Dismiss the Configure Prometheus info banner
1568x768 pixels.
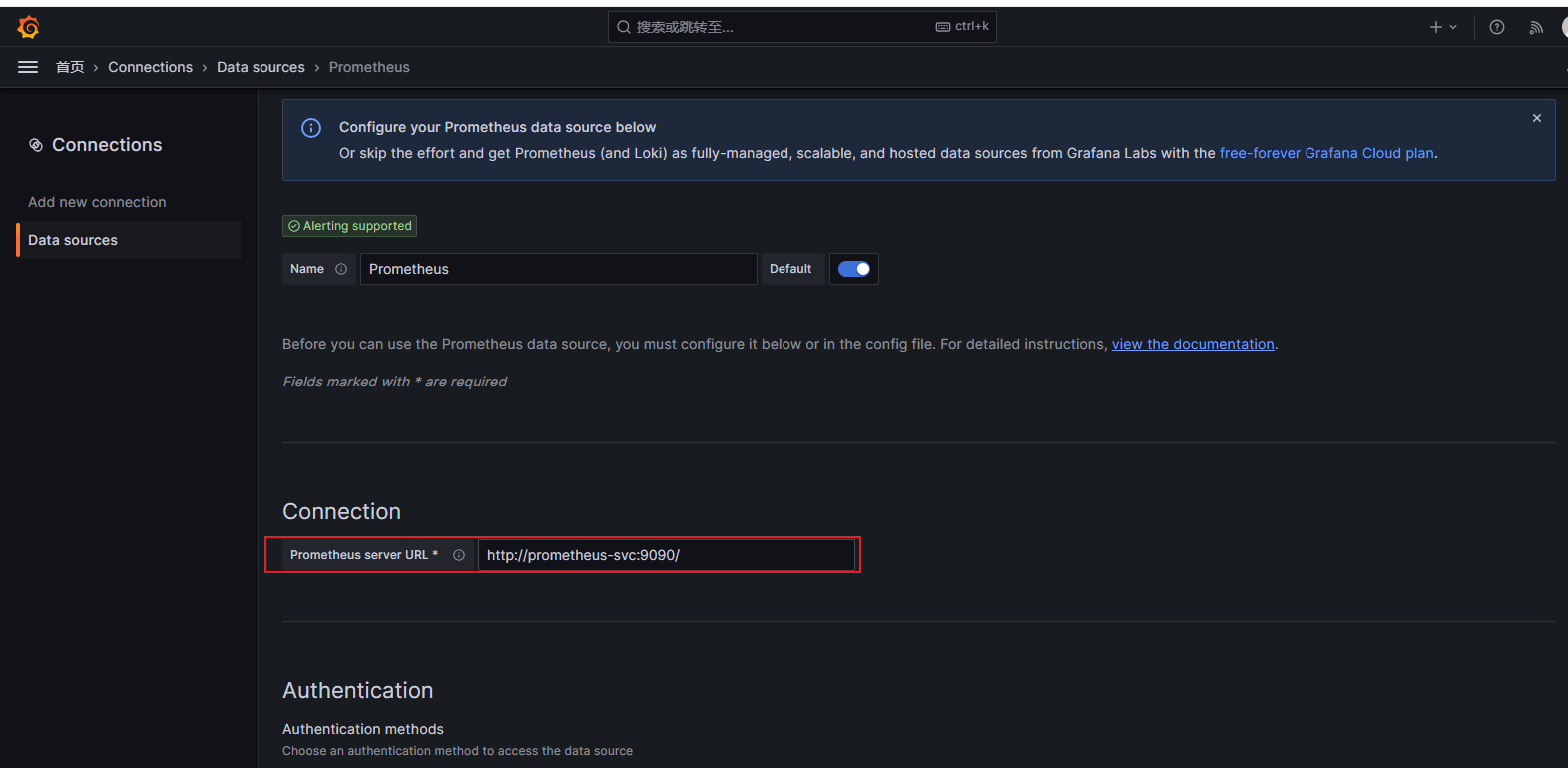point(1536,118)
